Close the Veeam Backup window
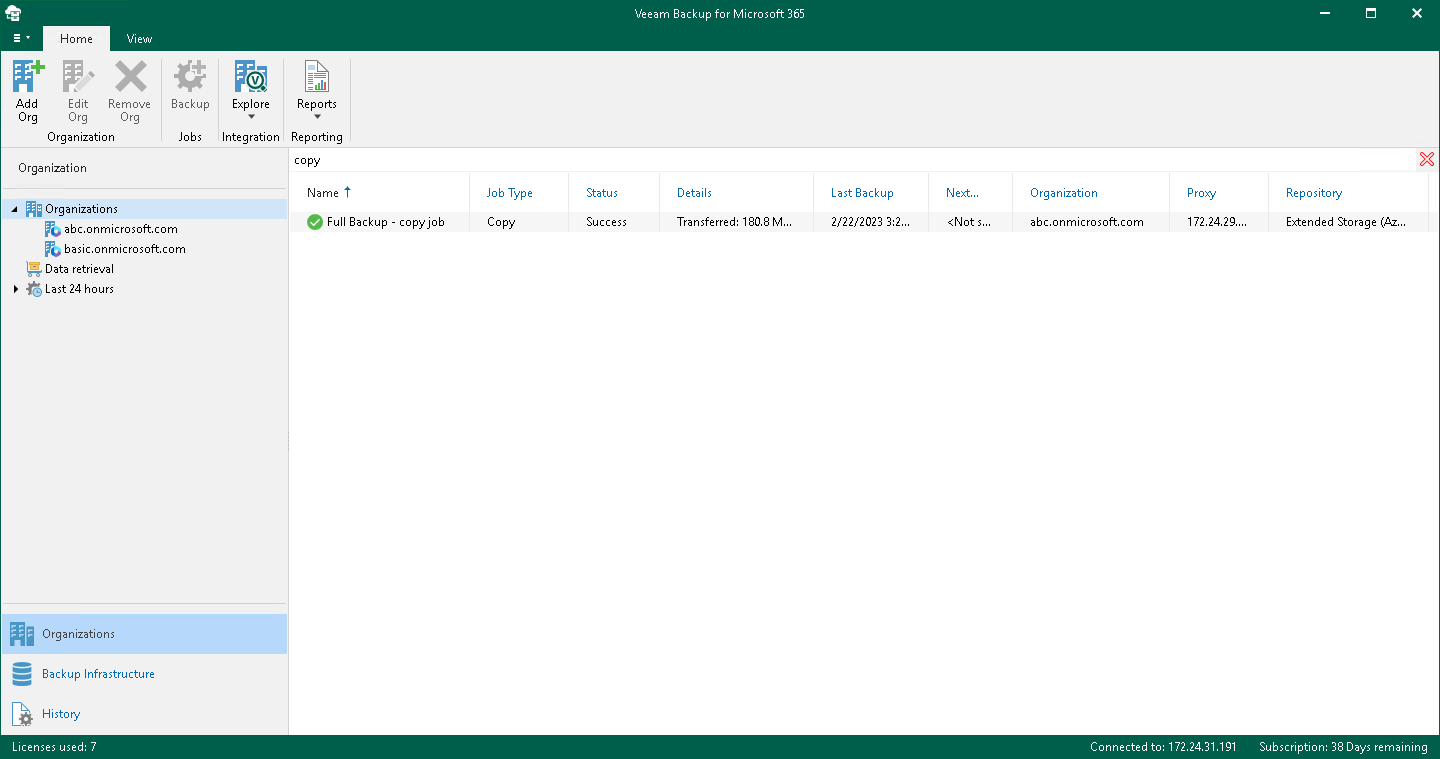The height and width of the screenshot is (759, 1440). tap(1417, 13)
